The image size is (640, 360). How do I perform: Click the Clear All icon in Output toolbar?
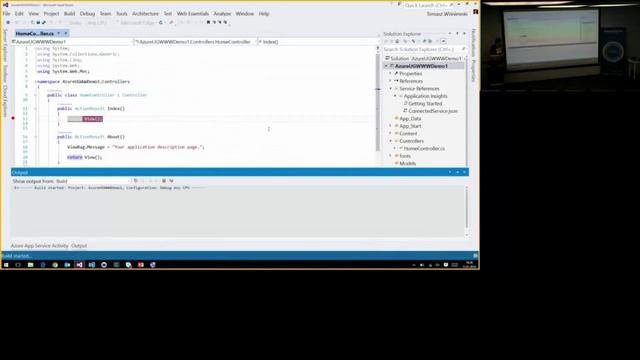coord(164,181)
